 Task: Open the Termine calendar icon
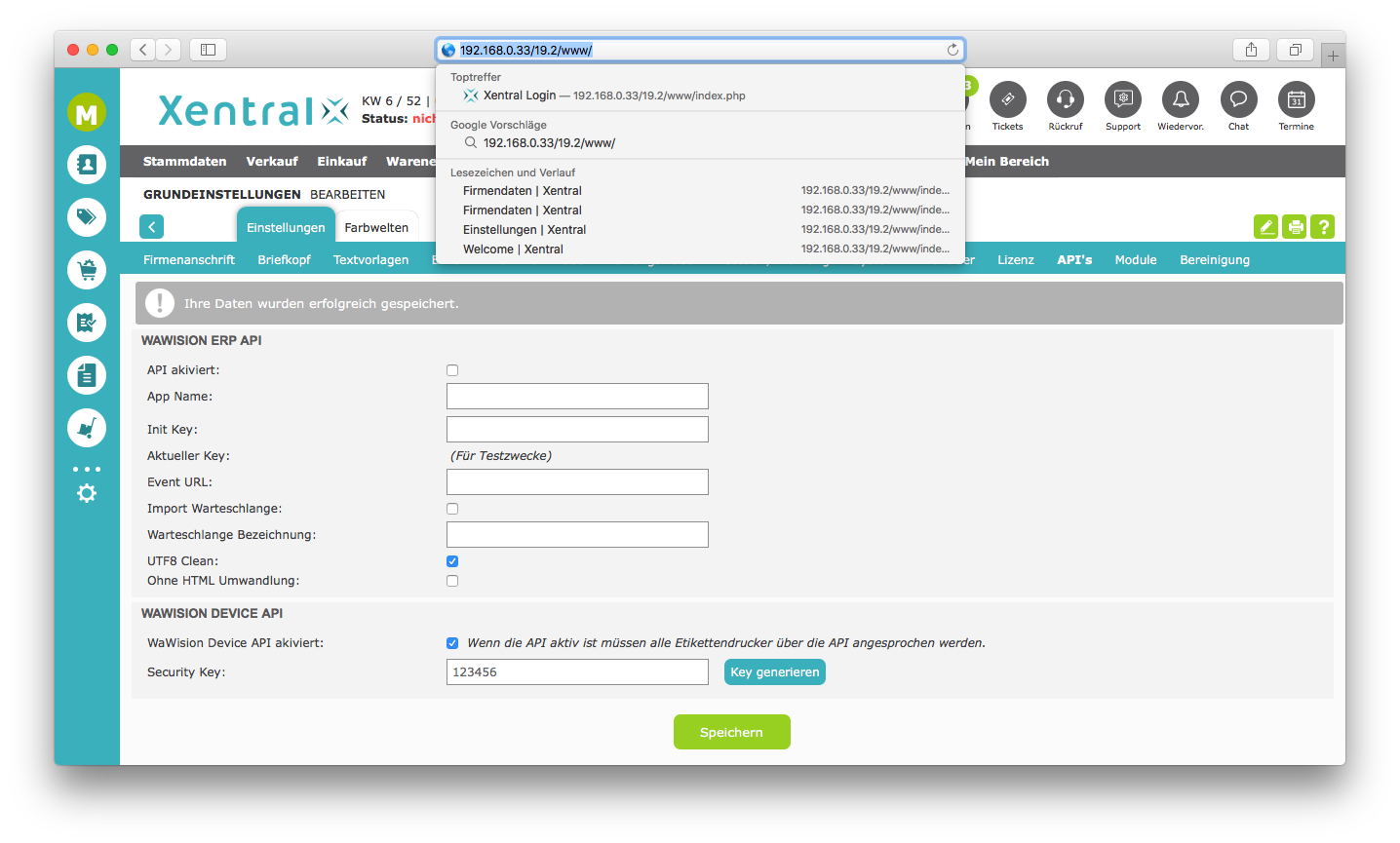click(1296, 100)
